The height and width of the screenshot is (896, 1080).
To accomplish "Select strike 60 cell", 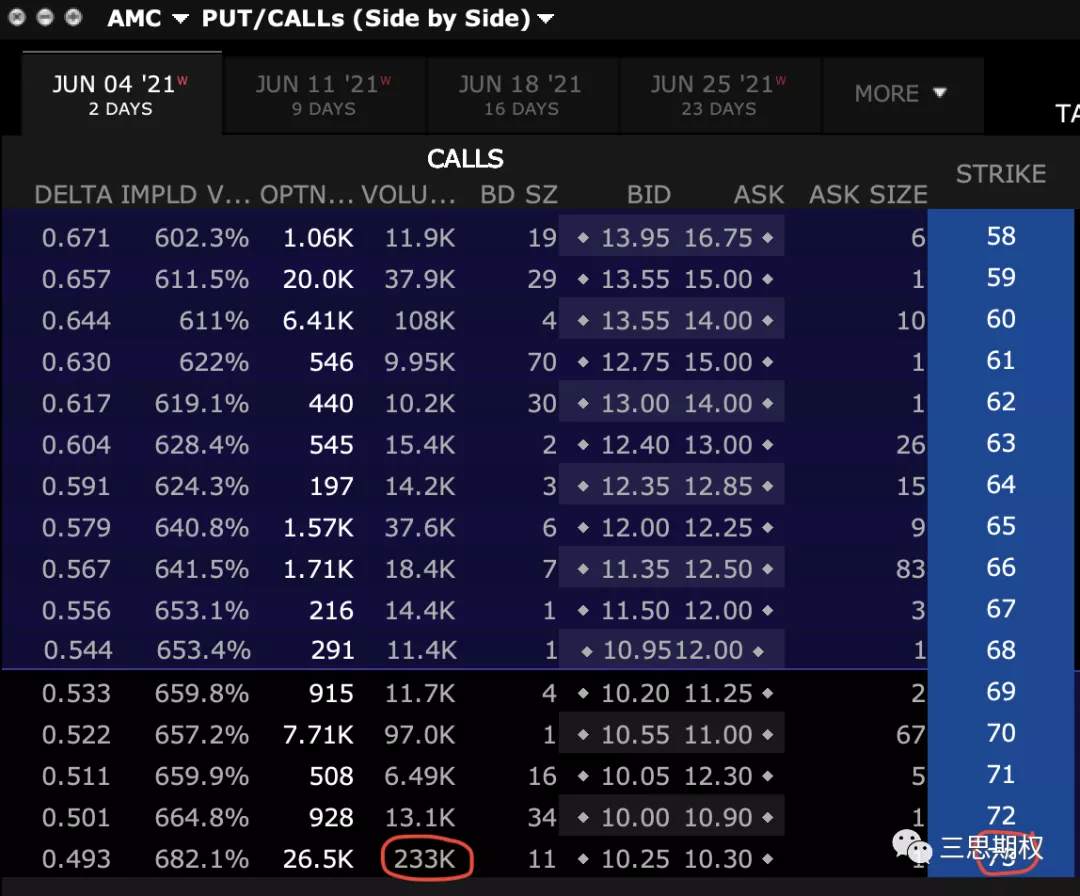I will (1001, 319).
